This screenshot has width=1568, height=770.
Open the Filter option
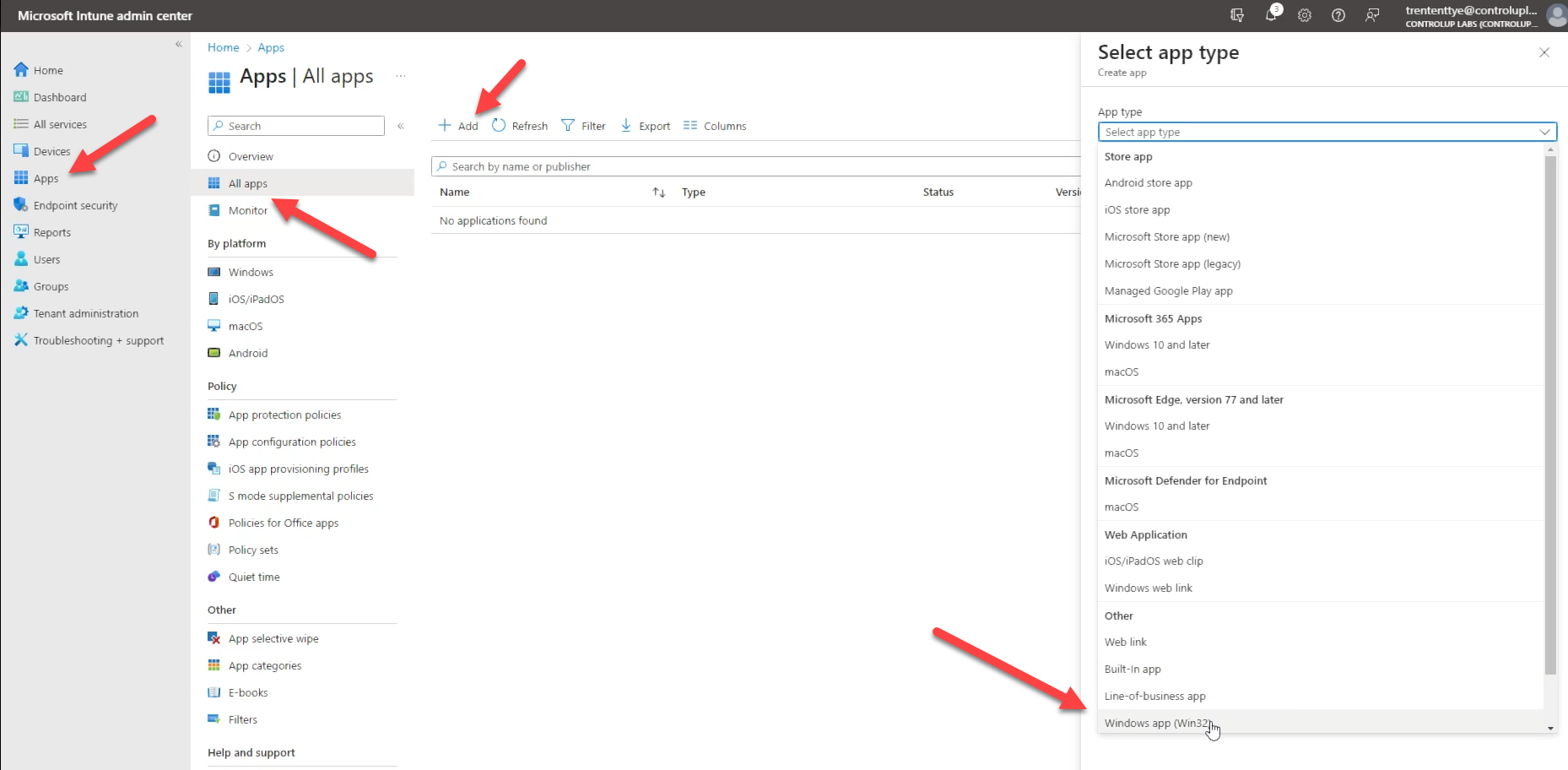(x=584, y=126)
